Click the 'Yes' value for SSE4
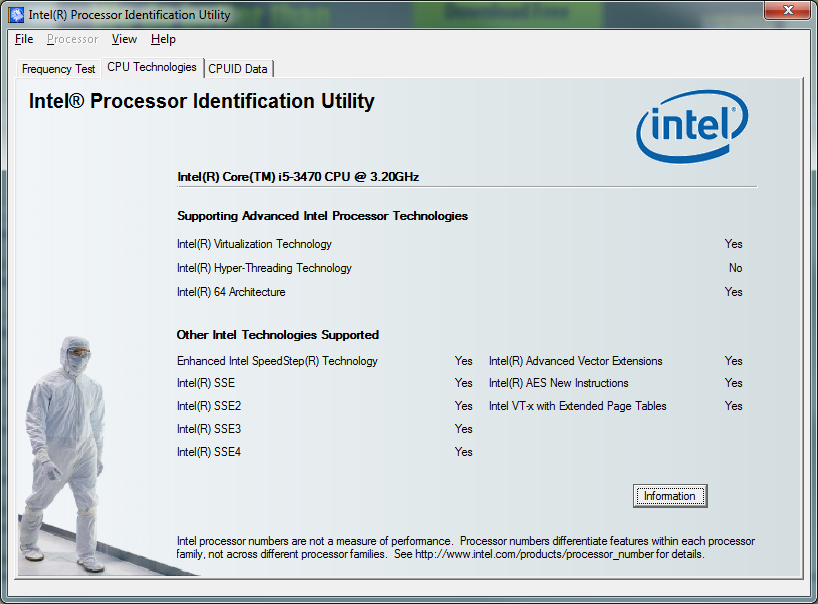This screenshot has height=604, width=818. (463, 452)
